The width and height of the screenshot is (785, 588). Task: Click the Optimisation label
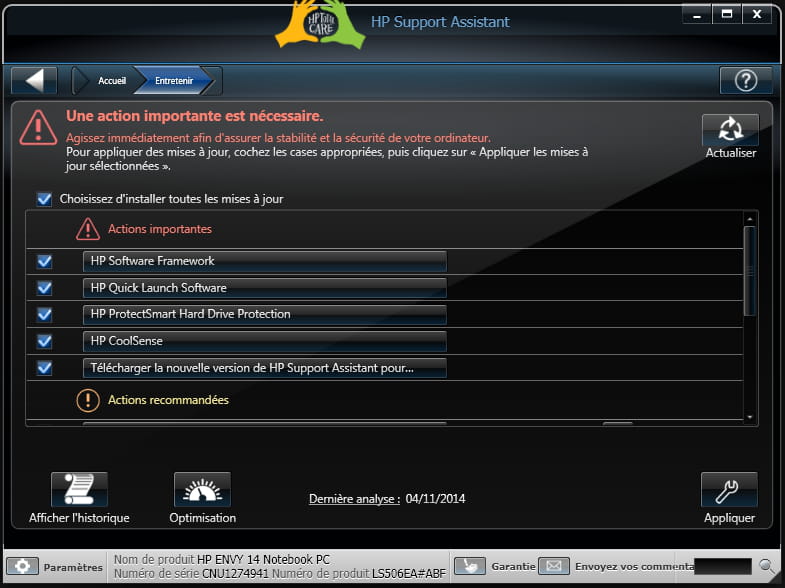[202, 518]
